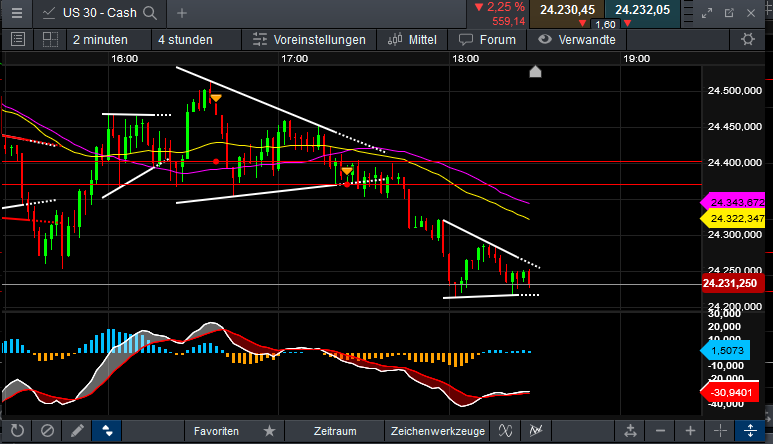Open the Zeitraum menu
Image resolution: width=773 pixels, height=444 pixels.
click(x=335, y=431)
